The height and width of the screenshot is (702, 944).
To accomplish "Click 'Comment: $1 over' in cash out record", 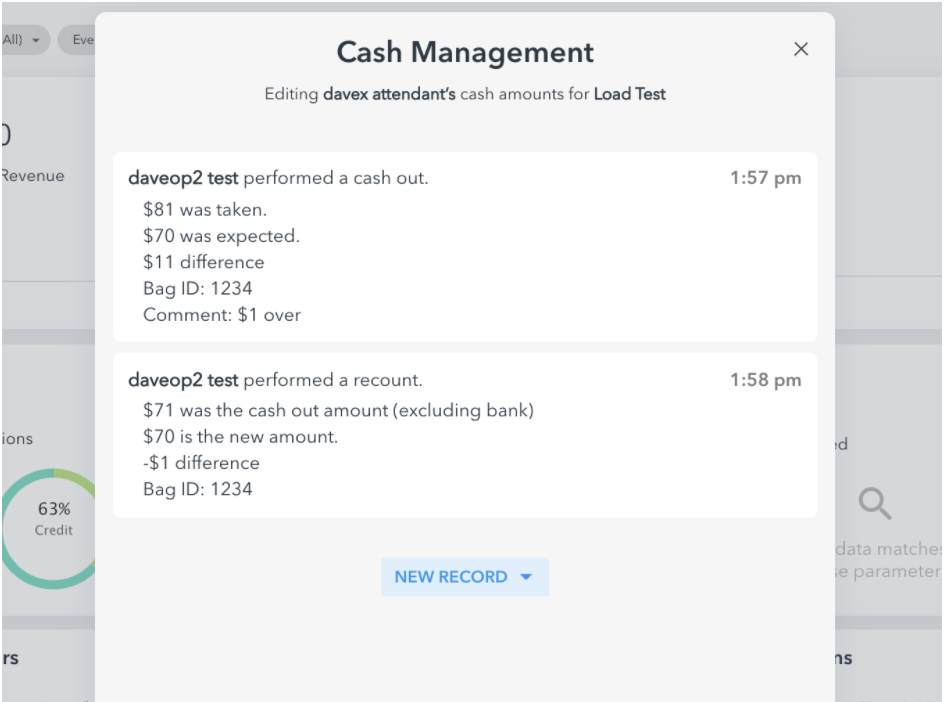I will (222, 315).
